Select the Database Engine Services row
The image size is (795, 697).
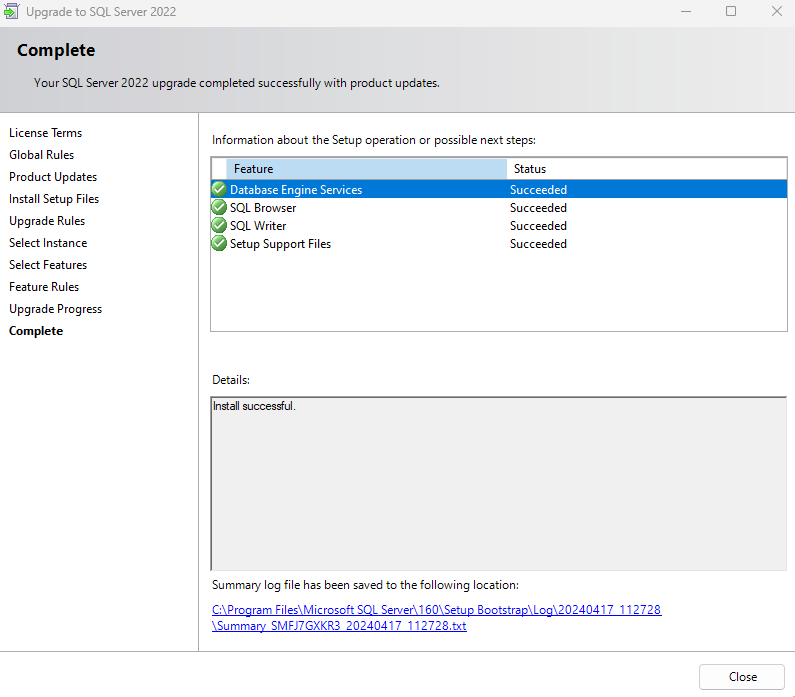click(x=499, y=190)
